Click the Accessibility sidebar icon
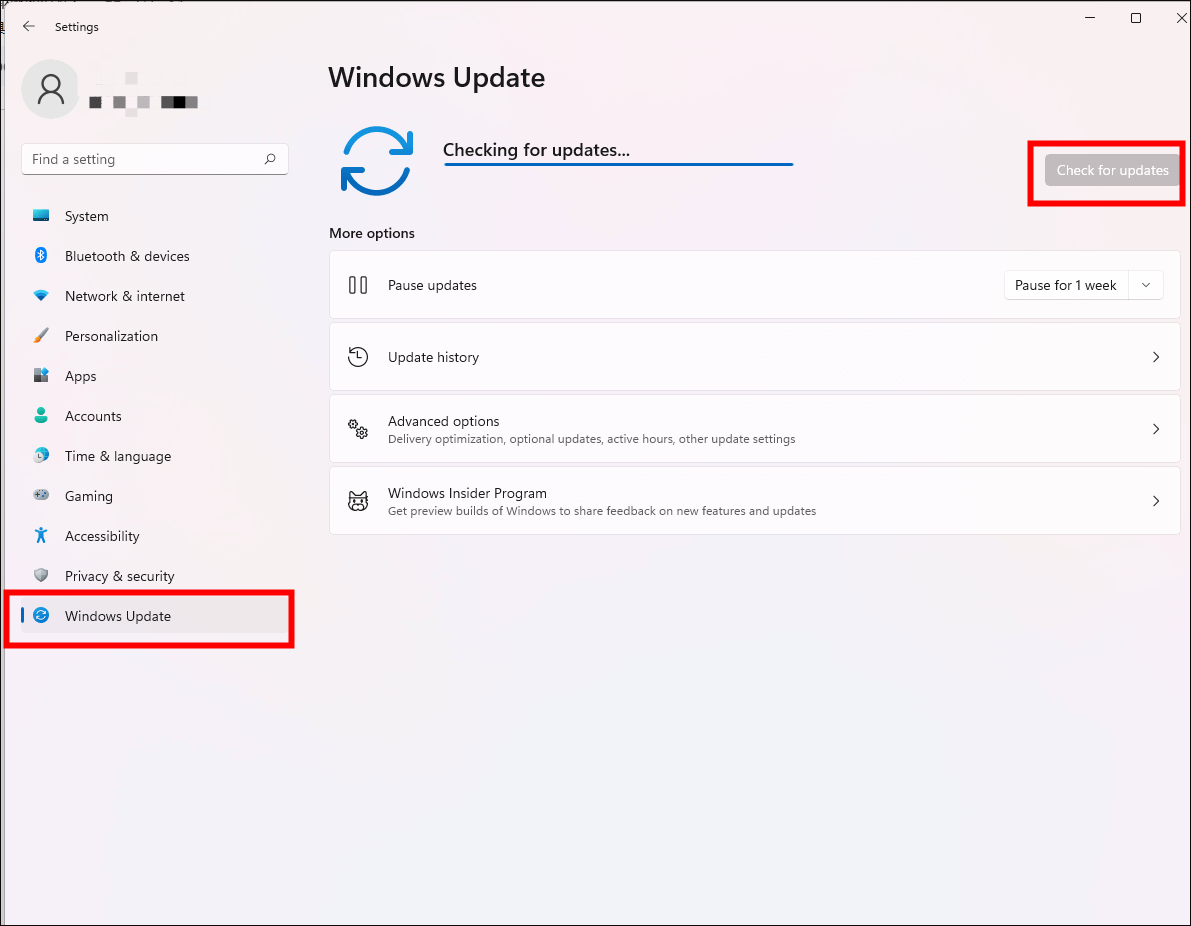This screenshot has width=1191, height=926. coord(41,535)
